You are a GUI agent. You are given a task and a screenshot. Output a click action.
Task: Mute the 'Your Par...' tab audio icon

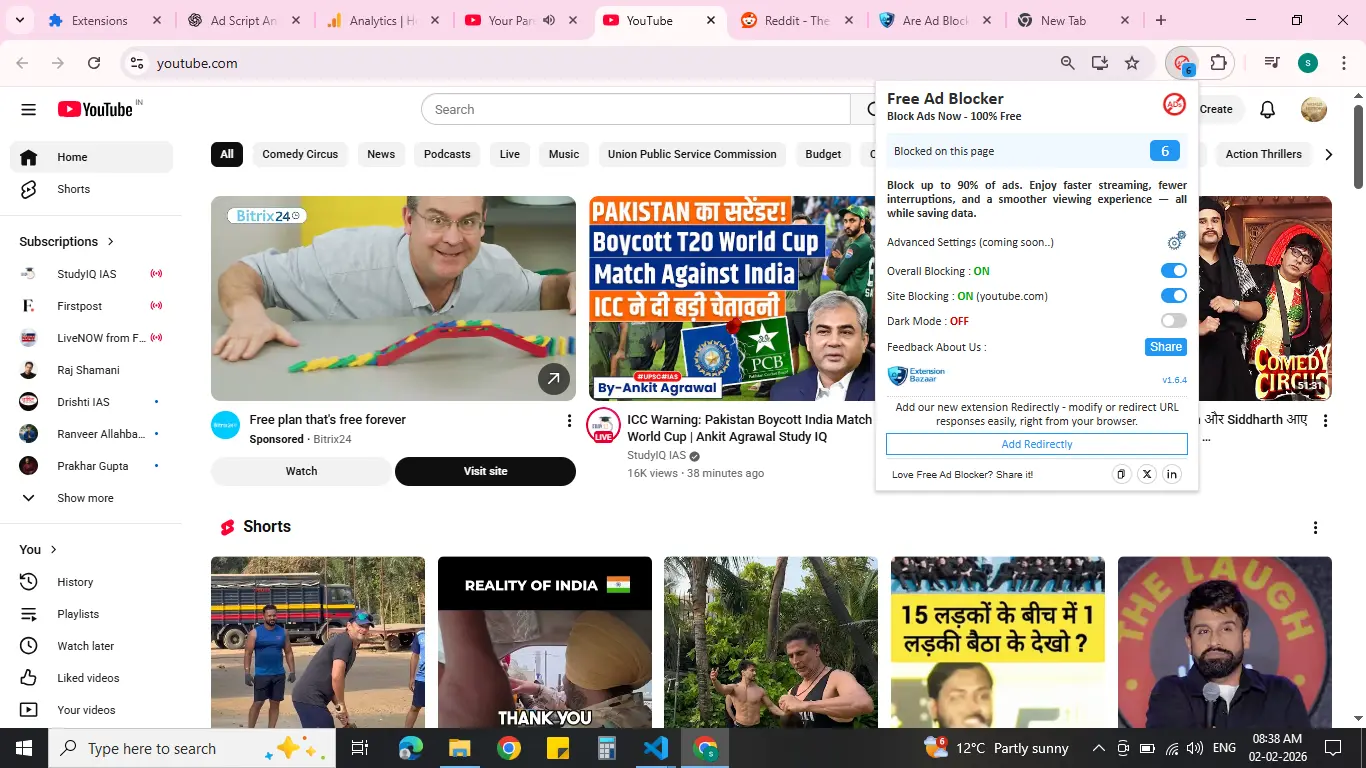pos(549,20)
